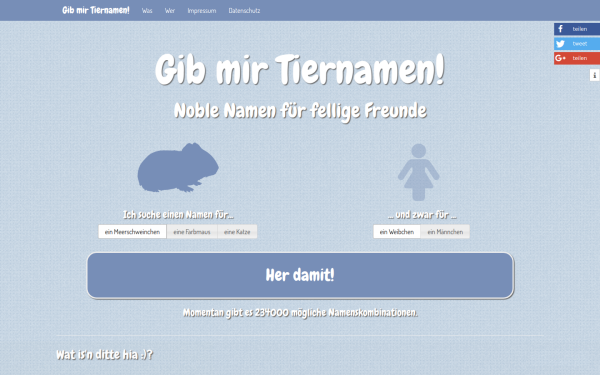Image resolution: width=600 pixels, height=375 pixels.
Task: Choose 'ein Männchen' gender option
Action: [x=445, y=232]
